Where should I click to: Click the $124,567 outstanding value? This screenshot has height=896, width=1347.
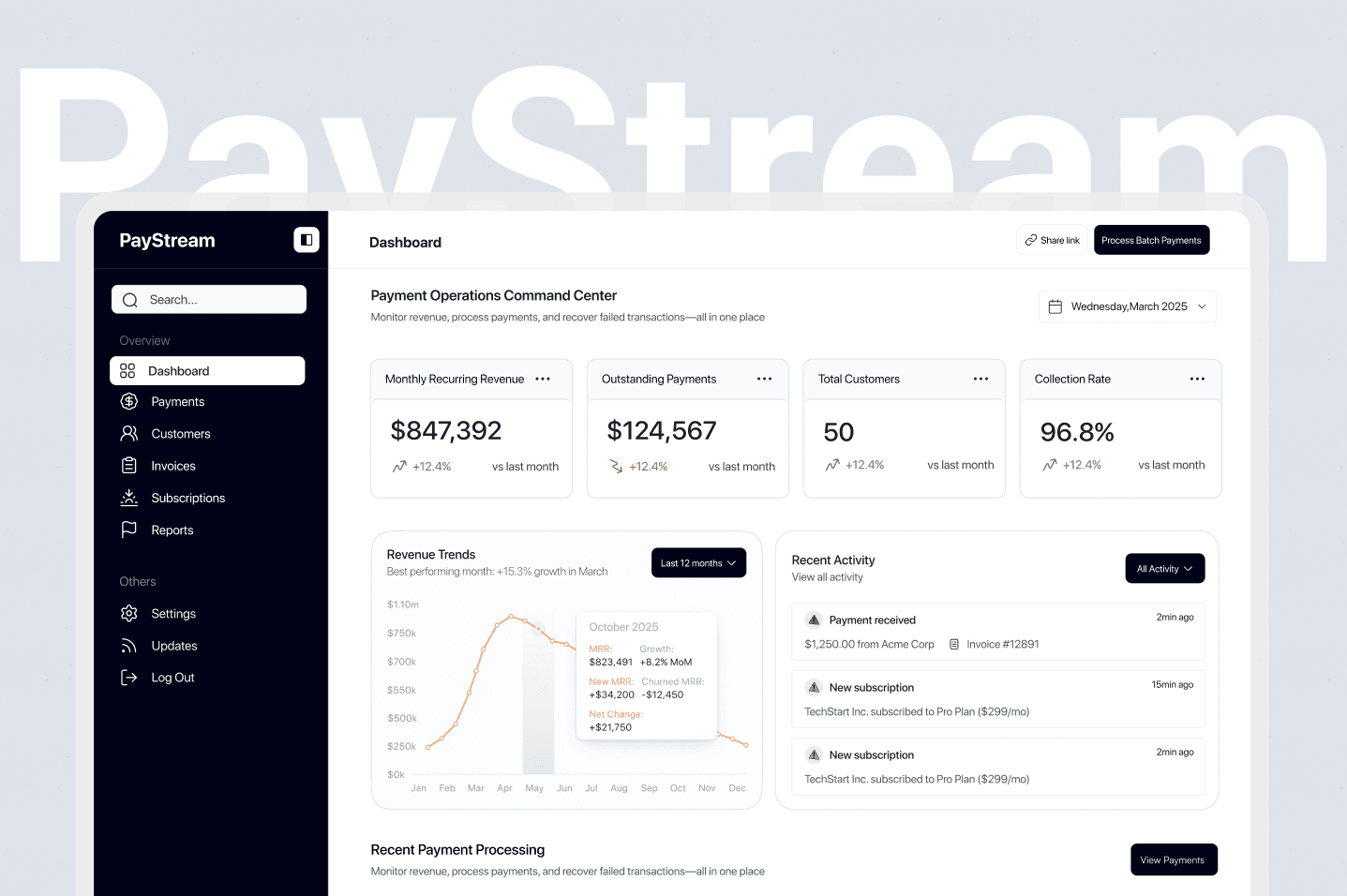coord(662,430)
